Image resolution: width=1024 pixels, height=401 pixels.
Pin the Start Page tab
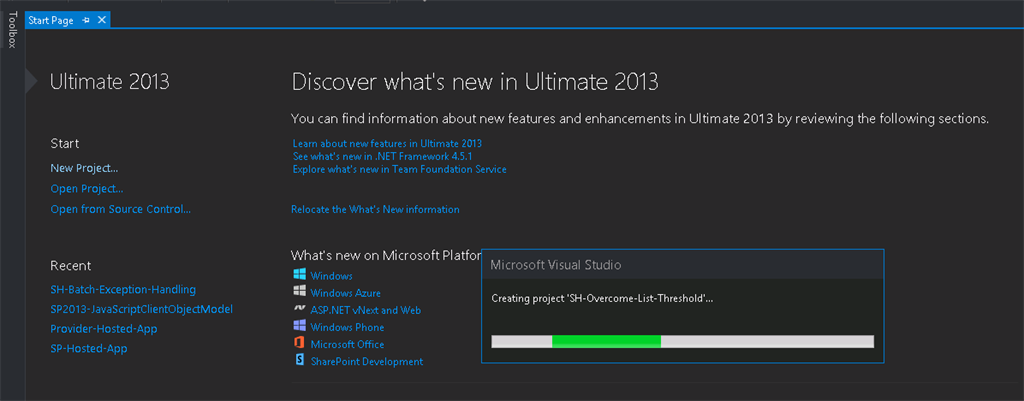[87, 21]
